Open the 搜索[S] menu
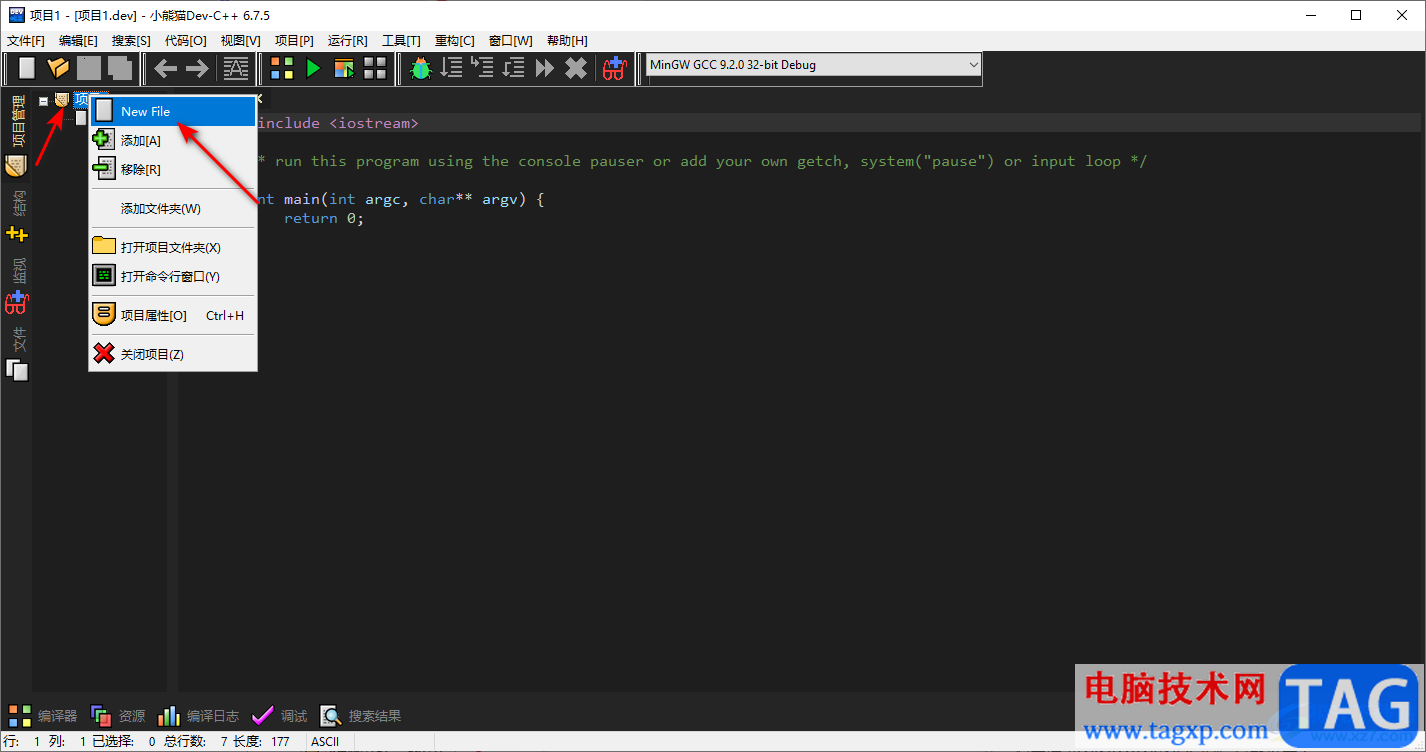1426x752 pixels. point(131,41)
